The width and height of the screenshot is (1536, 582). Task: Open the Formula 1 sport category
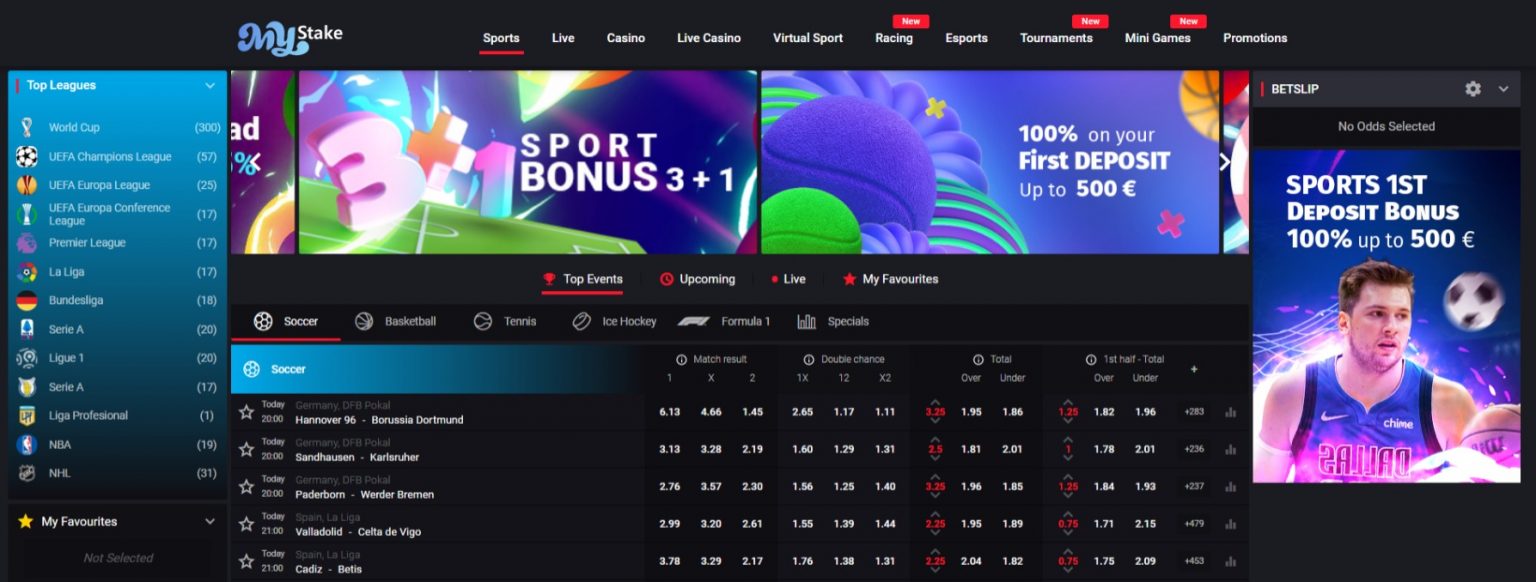723,321
